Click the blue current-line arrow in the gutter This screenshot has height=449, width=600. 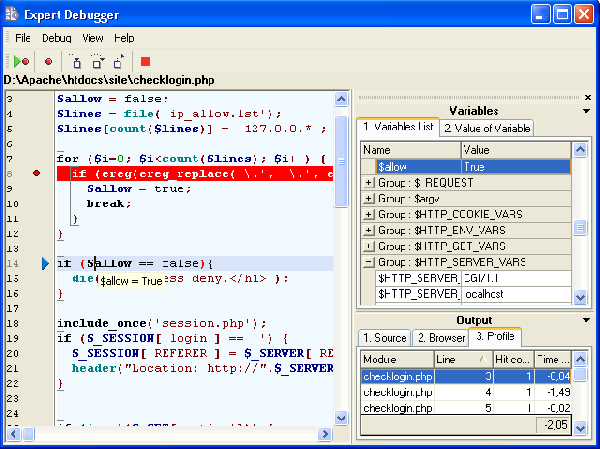45,264
